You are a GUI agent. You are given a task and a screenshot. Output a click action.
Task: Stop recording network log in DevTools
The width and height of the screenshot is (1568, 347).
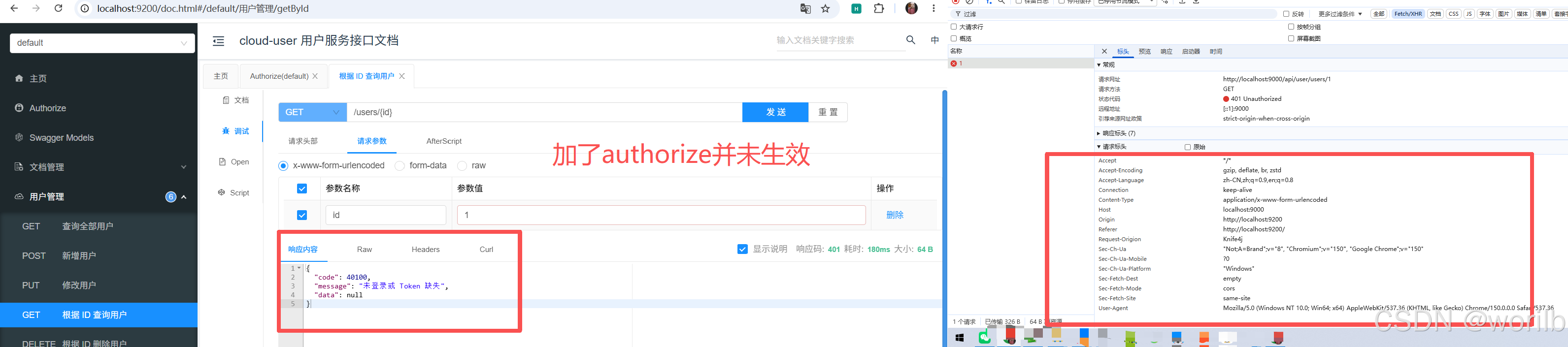956,2
